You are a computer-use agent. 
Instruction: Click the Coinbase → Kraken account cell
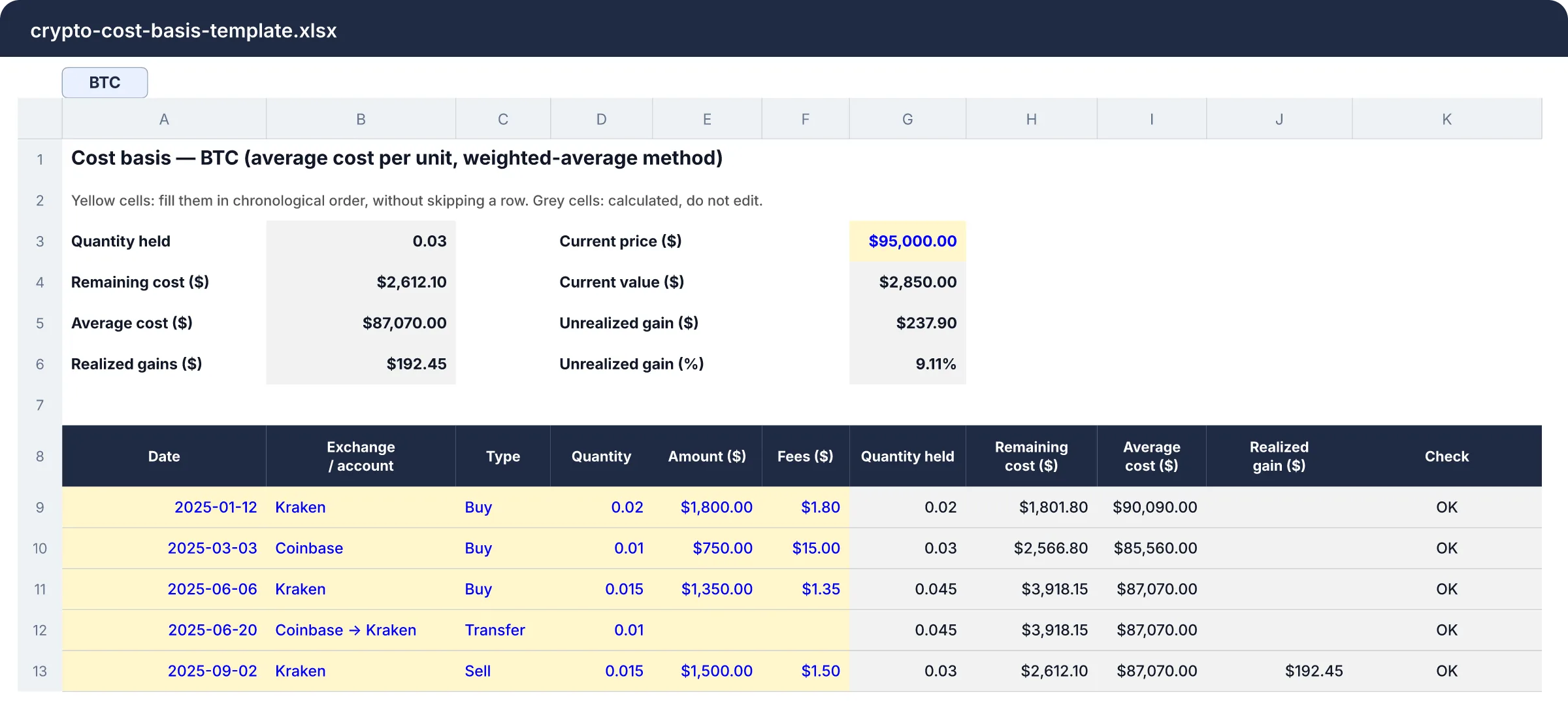click(361, 630)
